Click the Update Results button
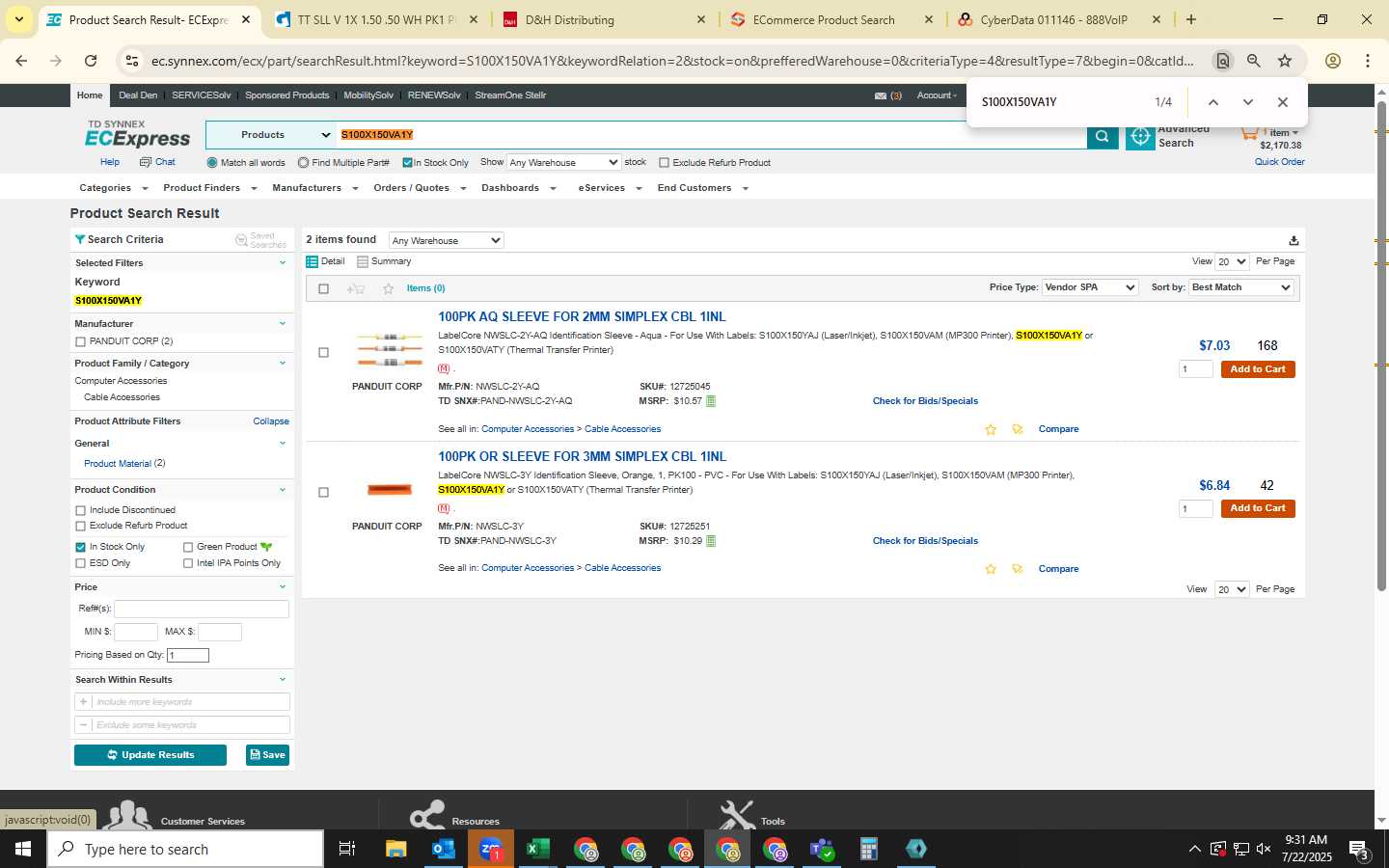 coord(150,755)
